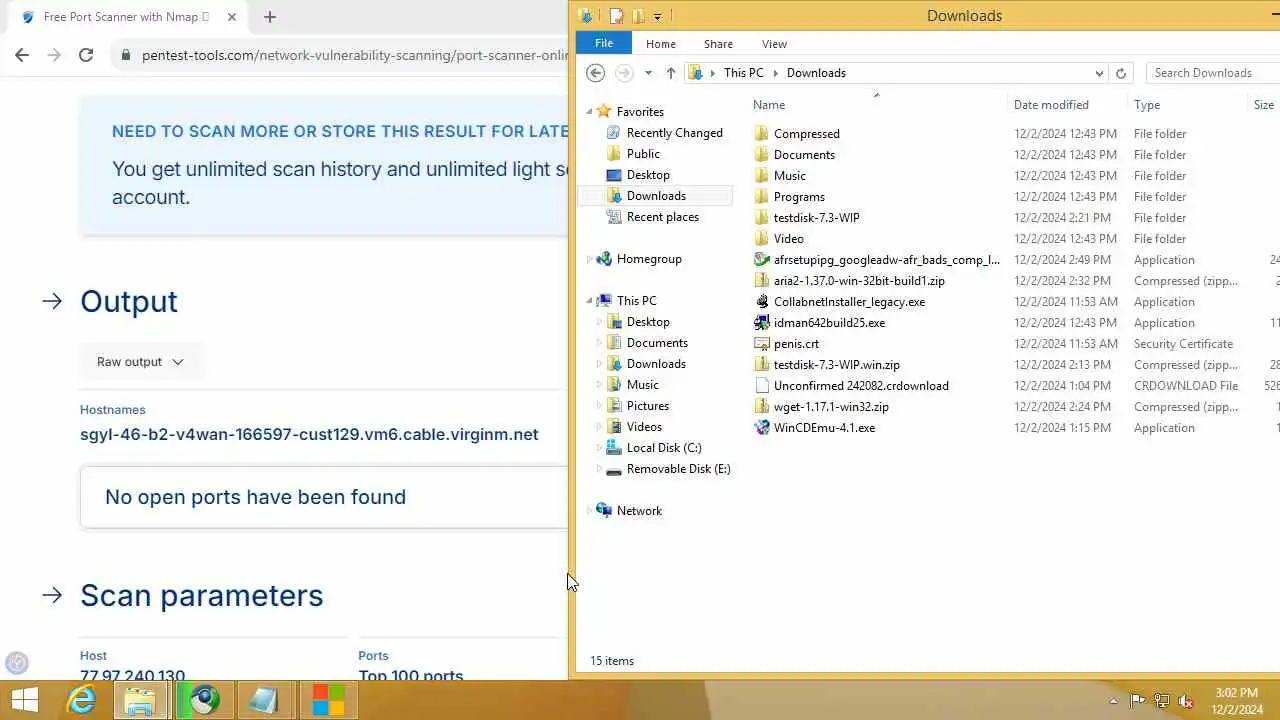Viewport: 1280px width, 720px height.
Task: Select aria2-1.37.0-win-32bit-build1.zip file
Action: click(x=859, y=281)
